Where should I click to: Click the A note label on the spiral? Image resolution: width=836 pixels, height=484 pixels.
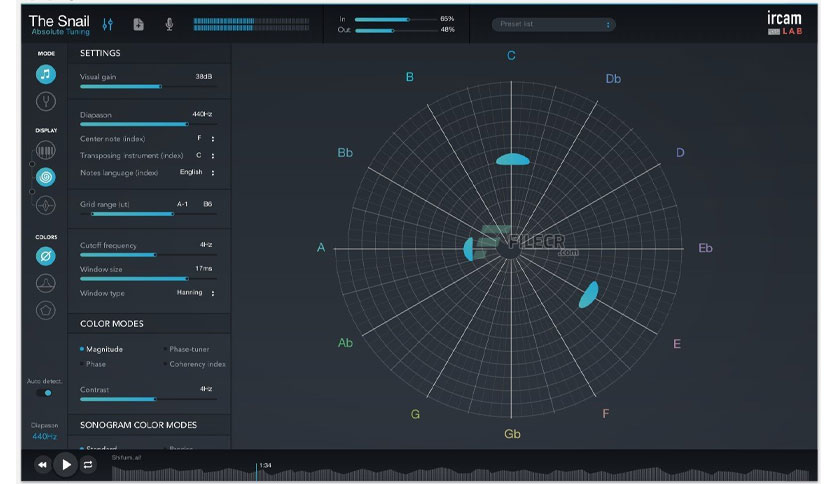(321, 247)
